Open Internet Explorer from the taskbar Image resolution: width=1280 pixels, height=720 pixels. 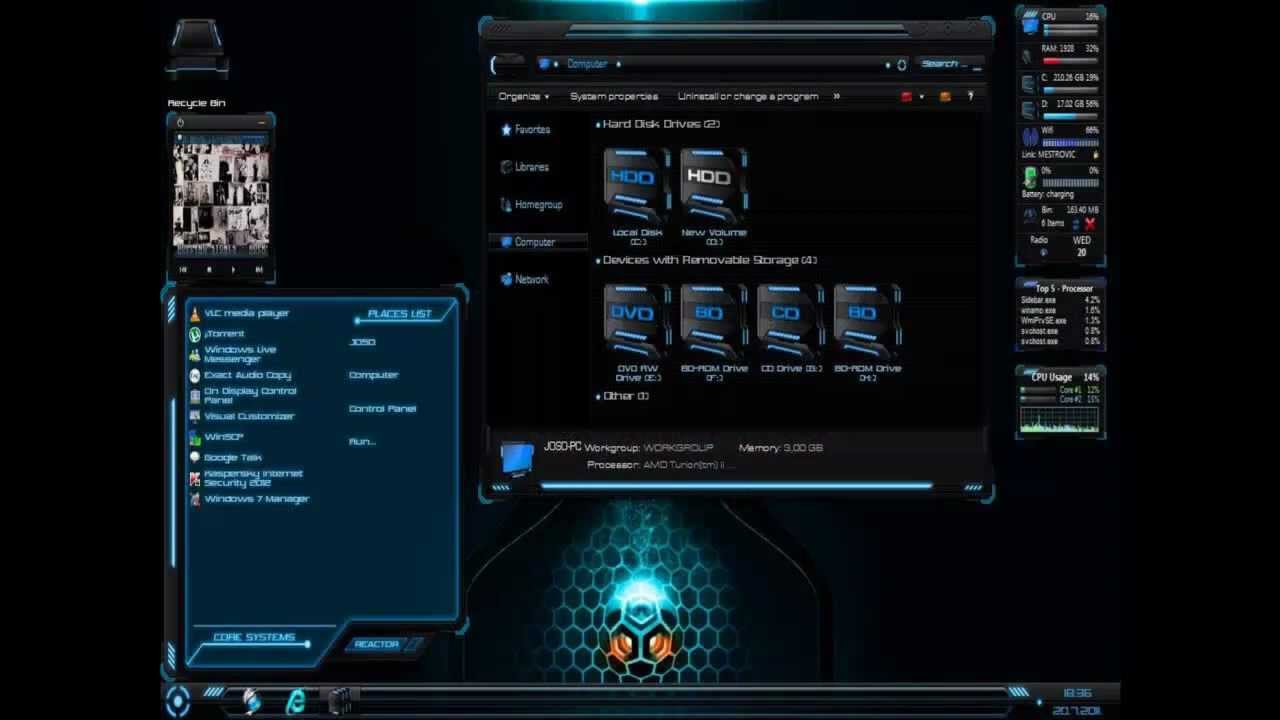296,700
